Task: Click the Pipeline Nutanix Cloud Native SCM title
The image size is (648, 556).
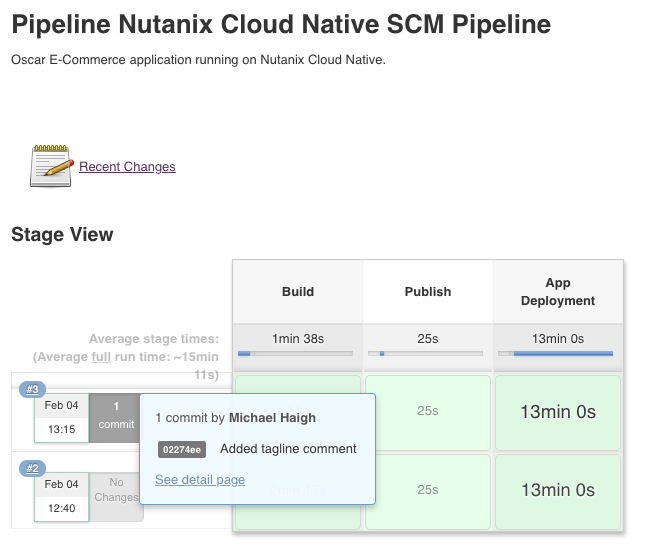Action: point(281,24)
